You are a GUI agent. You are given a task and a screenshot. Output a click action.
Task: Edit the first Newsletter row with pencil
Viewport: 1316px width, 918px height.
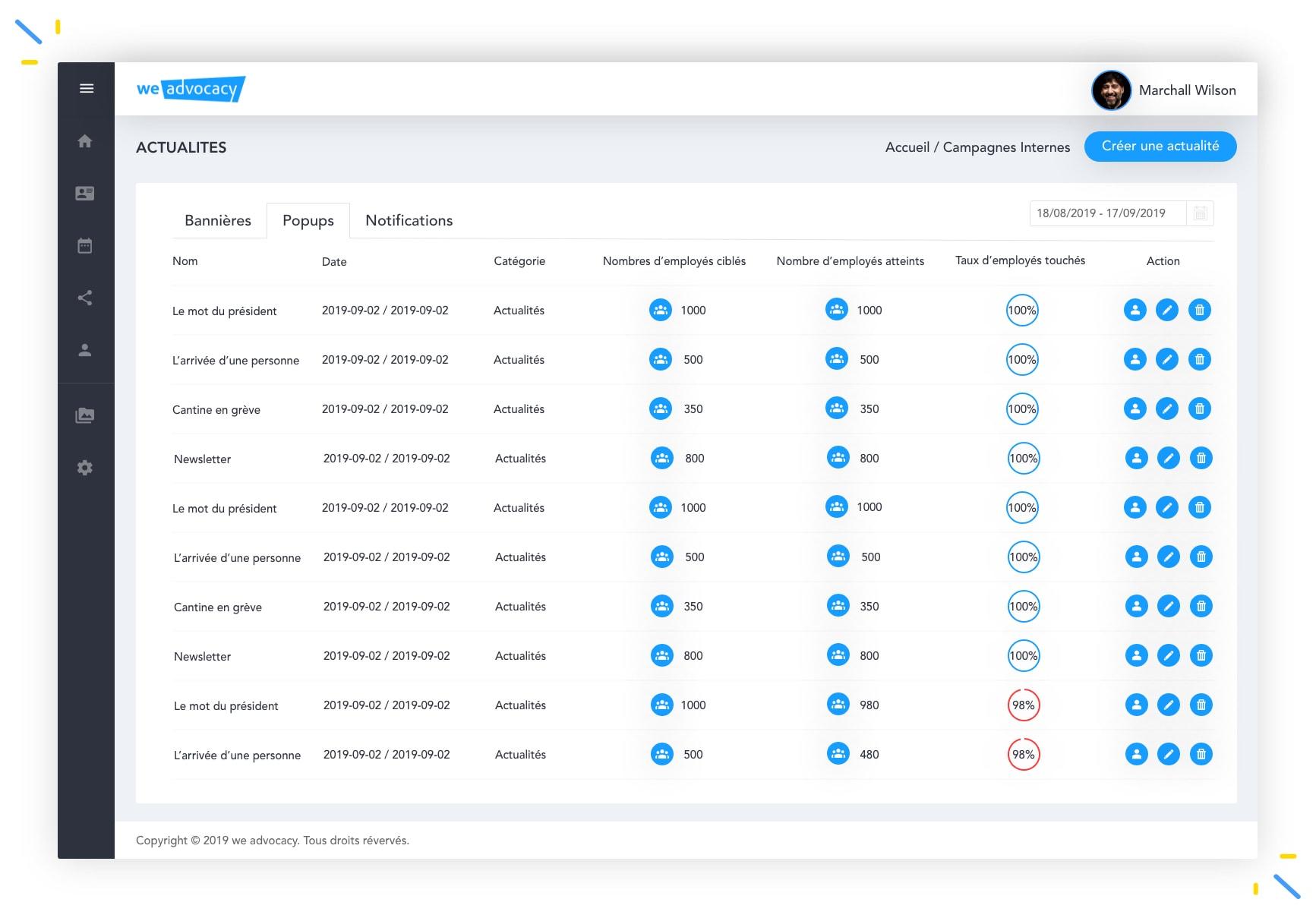click(1169, 458)
